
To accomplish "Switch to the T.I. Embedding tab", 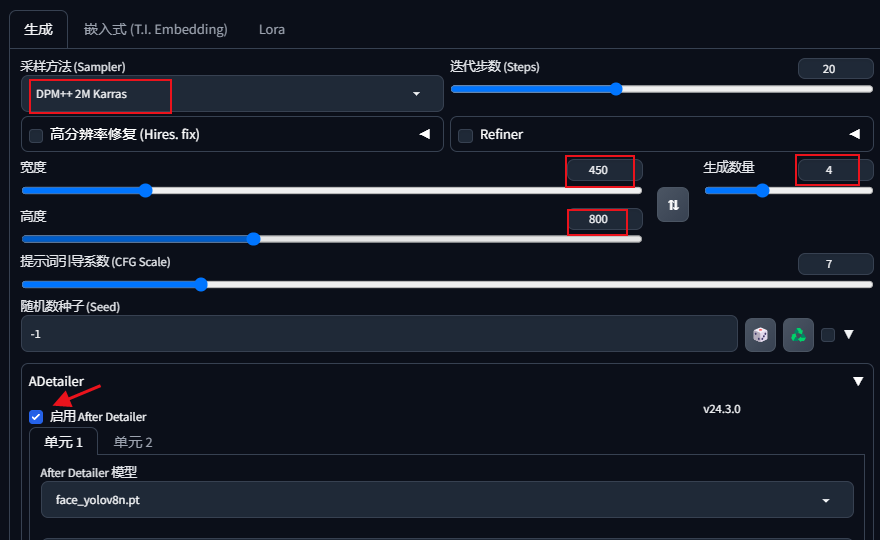I will 155,29.
